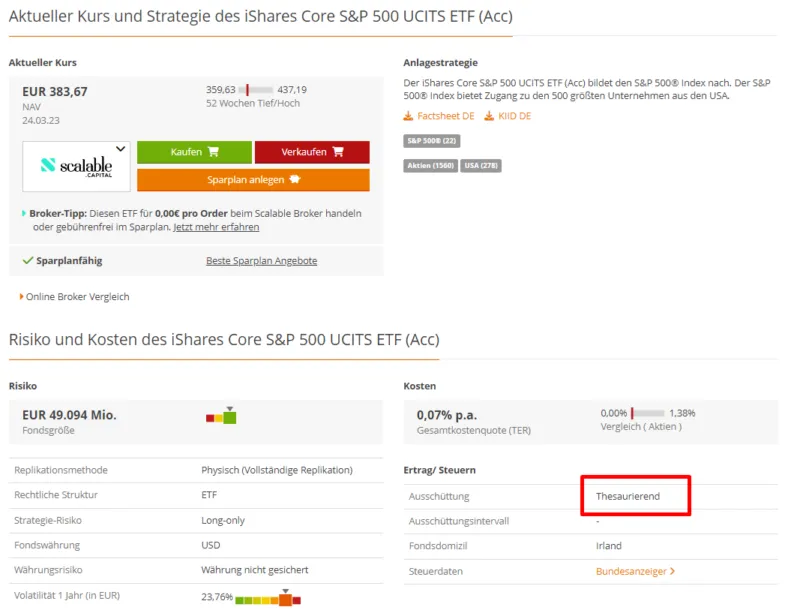
Task: Open the Beste Sparplan Angebote link
Action: pyautogui.click(x=261, y=261)
